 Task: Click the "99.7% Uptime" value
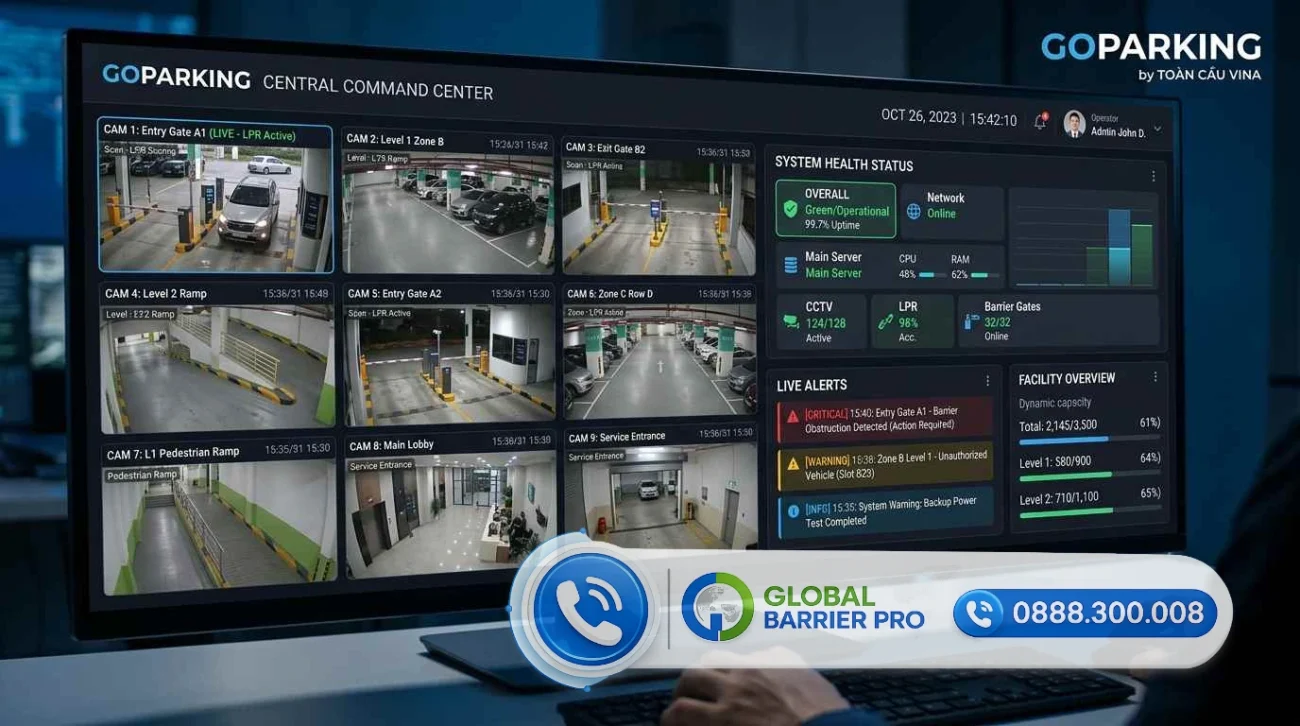(832, 226)
